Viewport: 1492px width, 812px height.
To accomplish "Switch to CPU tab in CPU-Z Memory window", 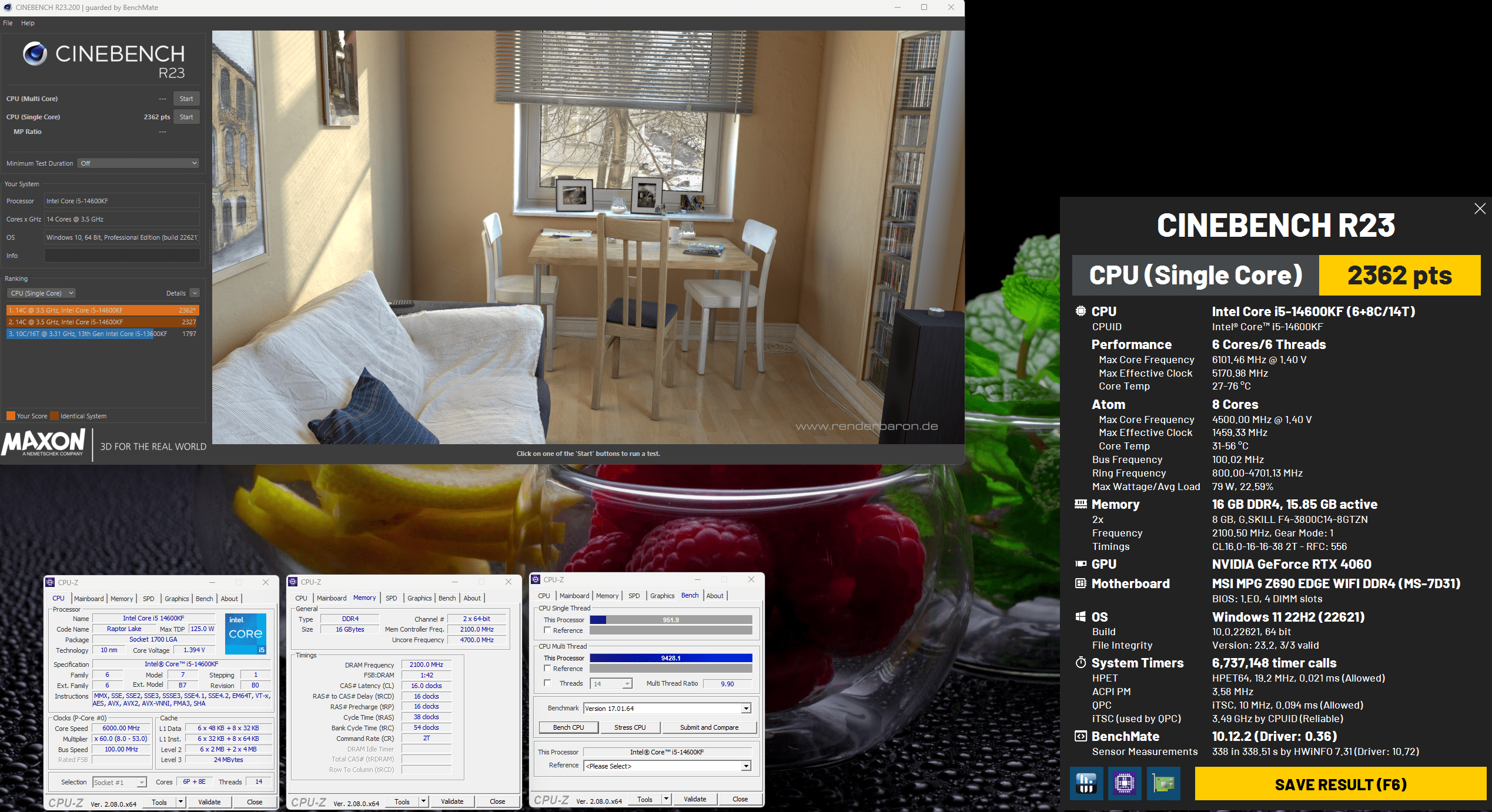I will tap(301, 598).
